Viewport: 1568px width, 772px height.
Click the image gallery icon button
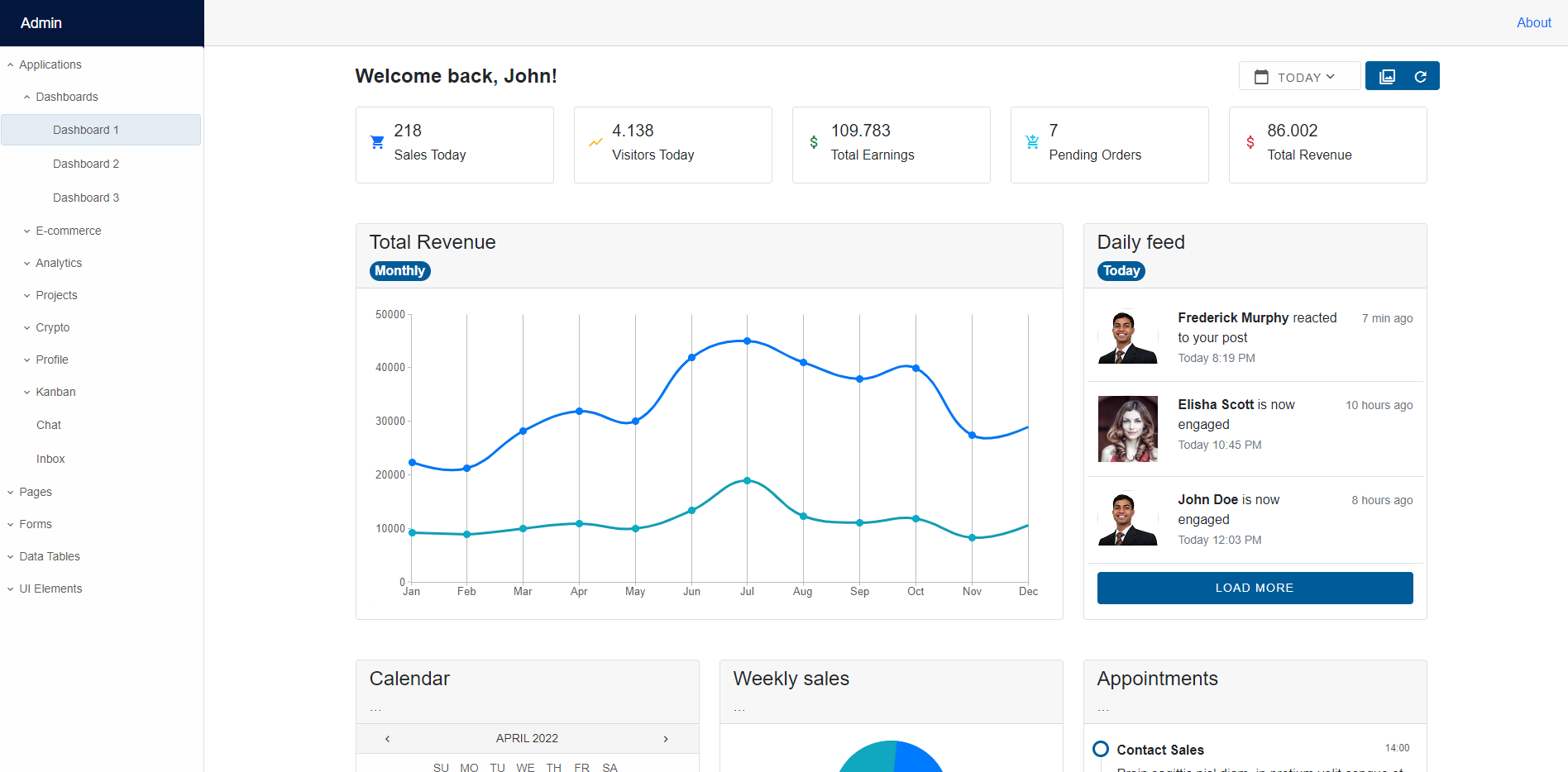[1387, 77]
